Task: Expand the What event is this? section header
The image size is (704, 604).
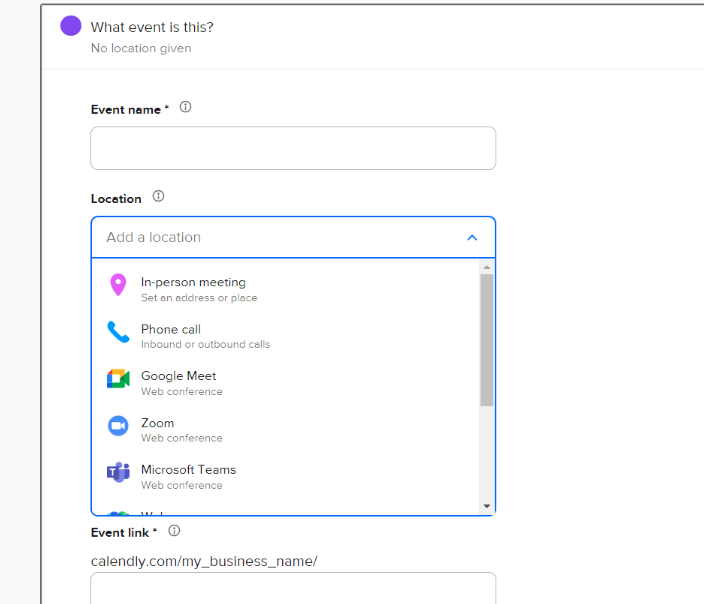Action: (152, 27)
